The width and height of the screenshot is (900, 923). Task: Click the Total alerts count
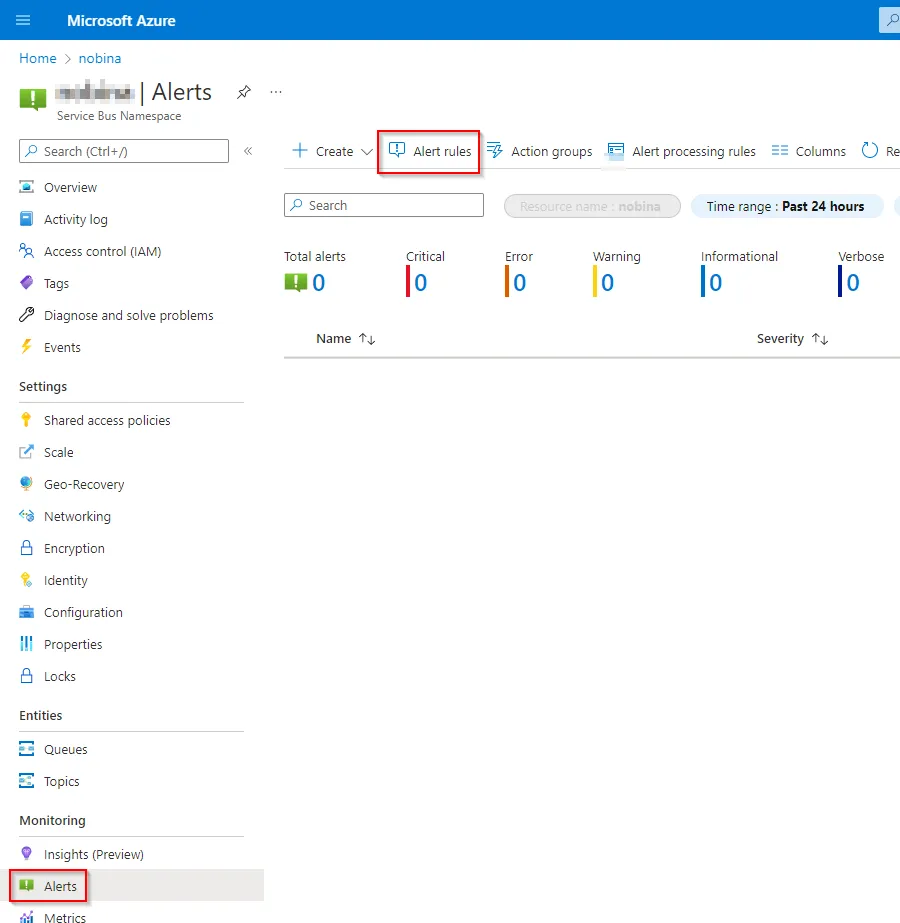click(x=318, y=283)
